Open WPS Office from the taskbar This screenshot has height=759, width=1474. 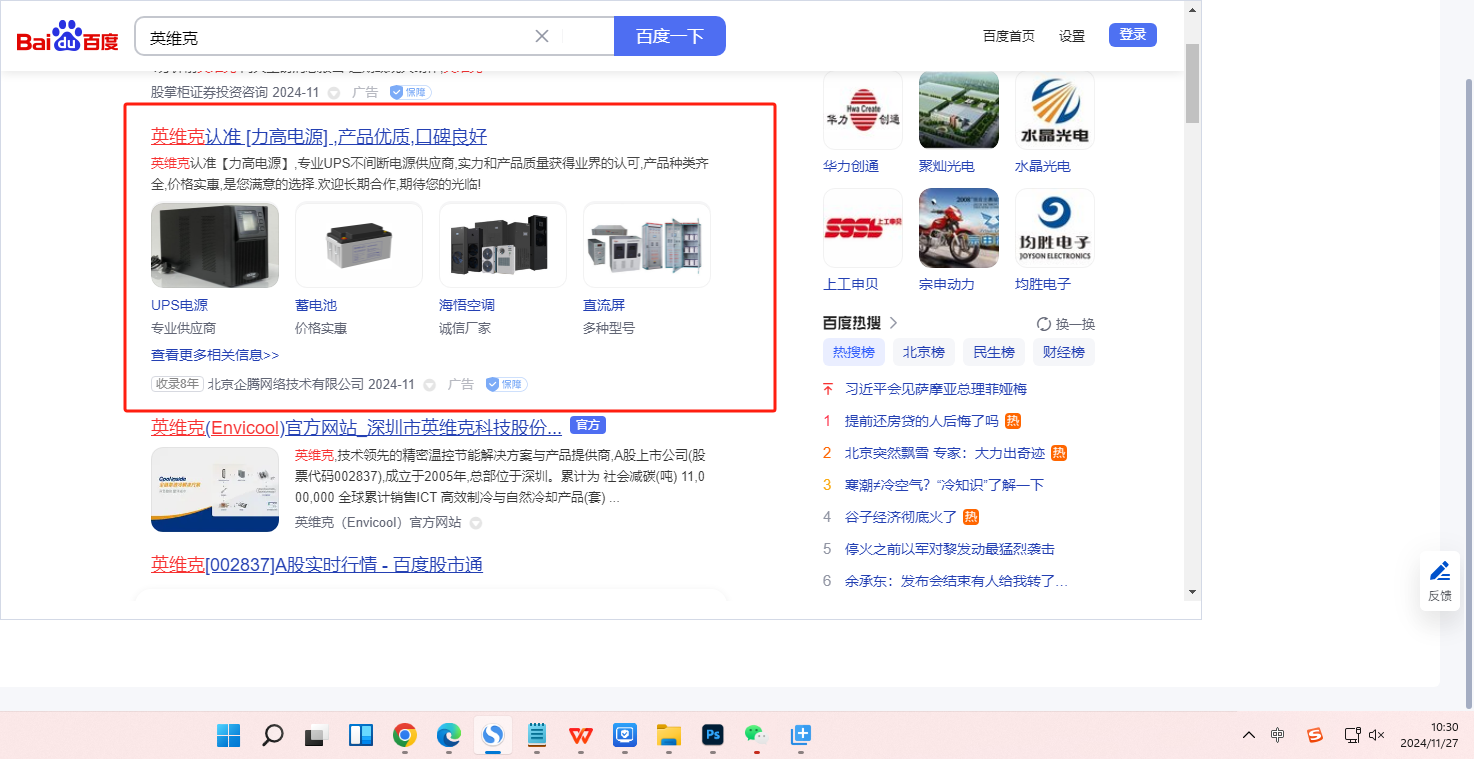click(x=581, y=735)
